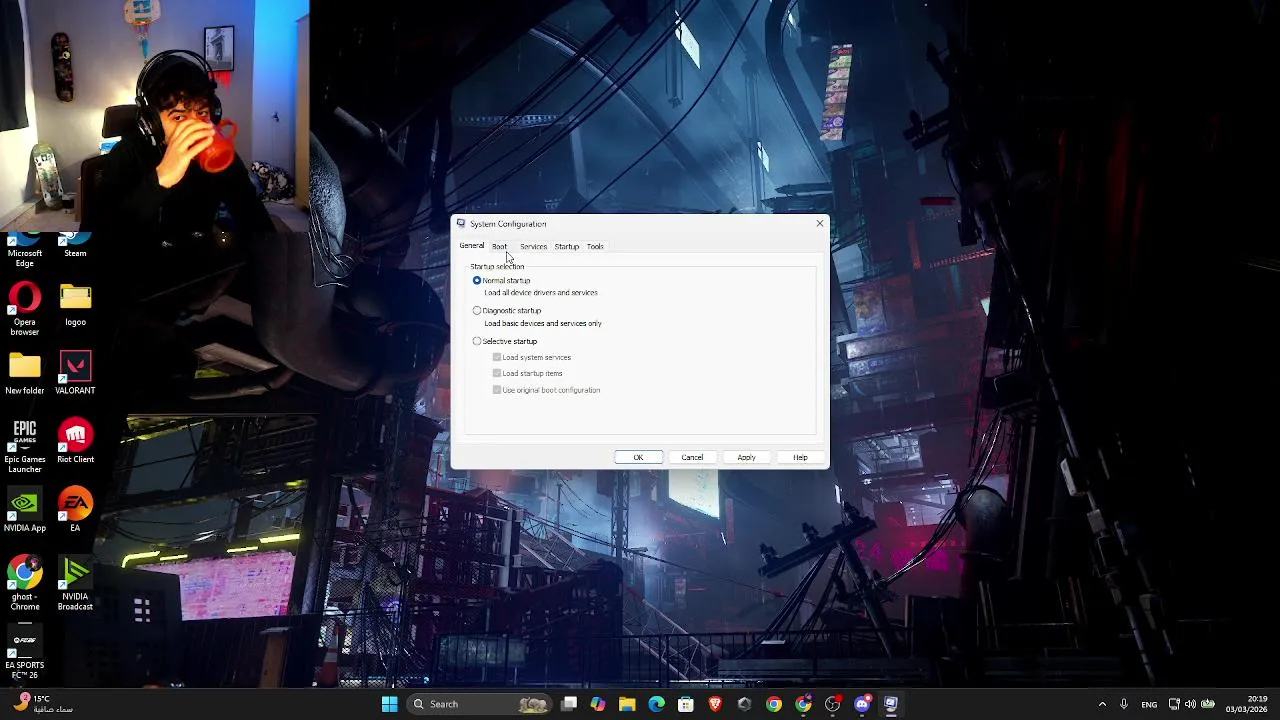The image size is (1280, 720).
Task: Switch to the Tools tab
Action: click(x=595, y=246)
